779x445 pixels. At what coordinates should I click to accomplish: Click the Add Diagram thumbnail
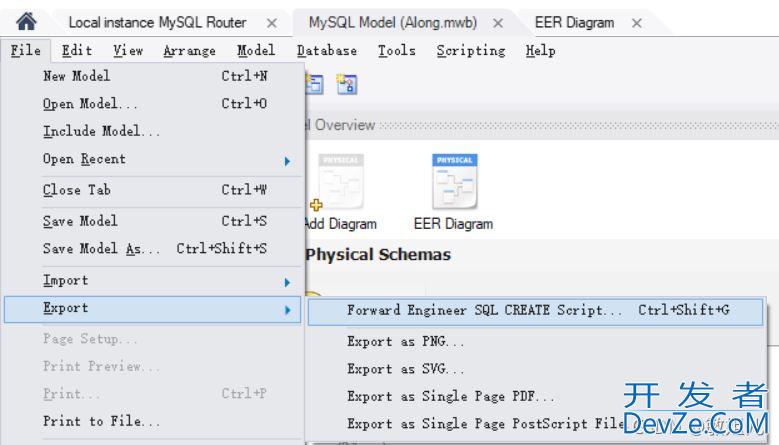pyautogui.click(x=341, y=192)
